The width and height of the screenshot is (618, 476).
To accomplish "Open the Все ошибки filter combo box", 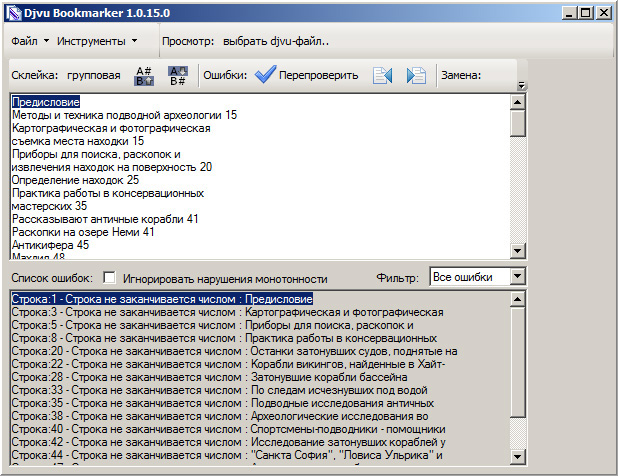I will coord(477,277).
